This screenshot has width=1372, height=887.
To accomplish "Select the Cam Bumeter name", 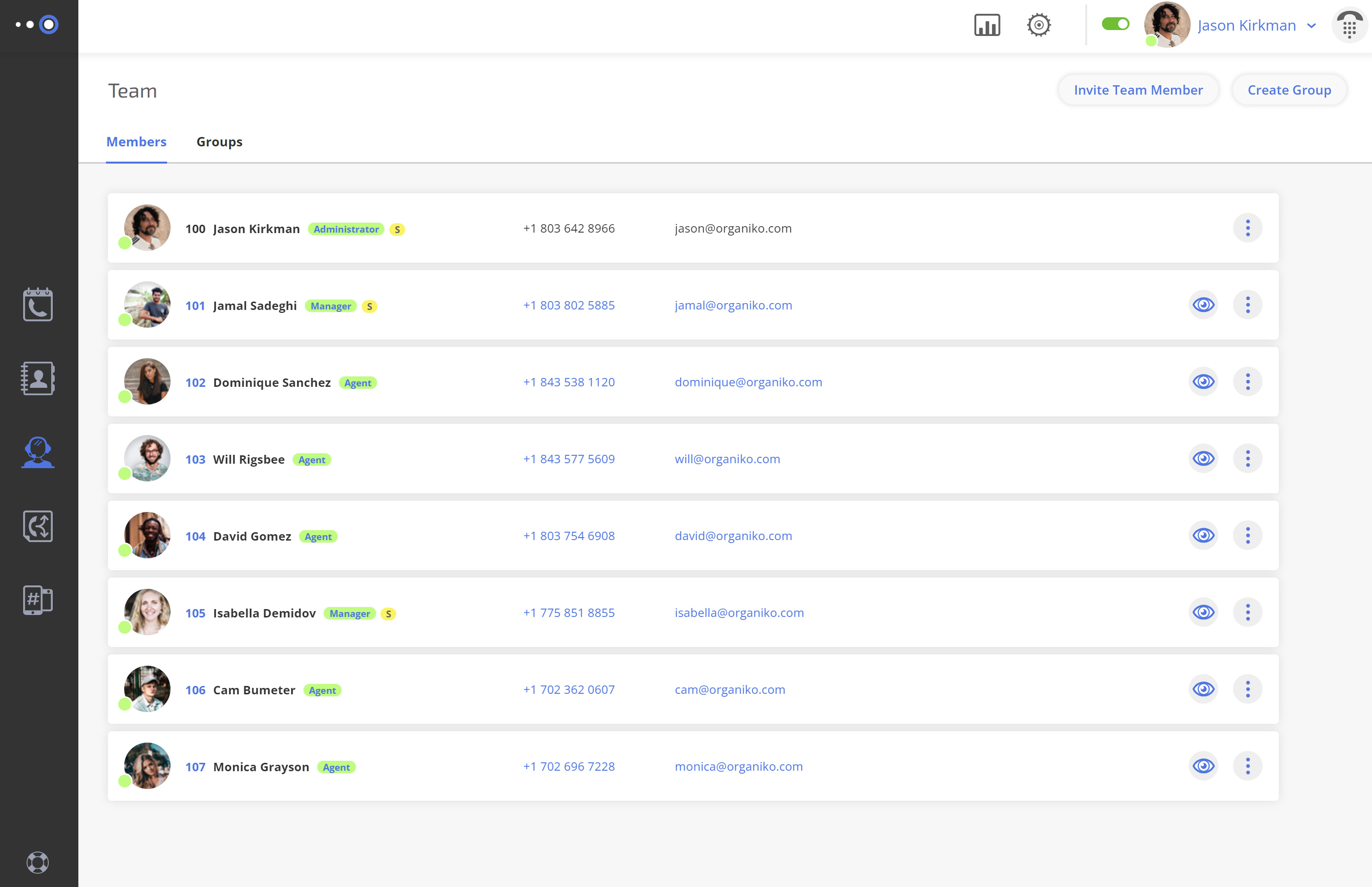I will pos(254,690).
